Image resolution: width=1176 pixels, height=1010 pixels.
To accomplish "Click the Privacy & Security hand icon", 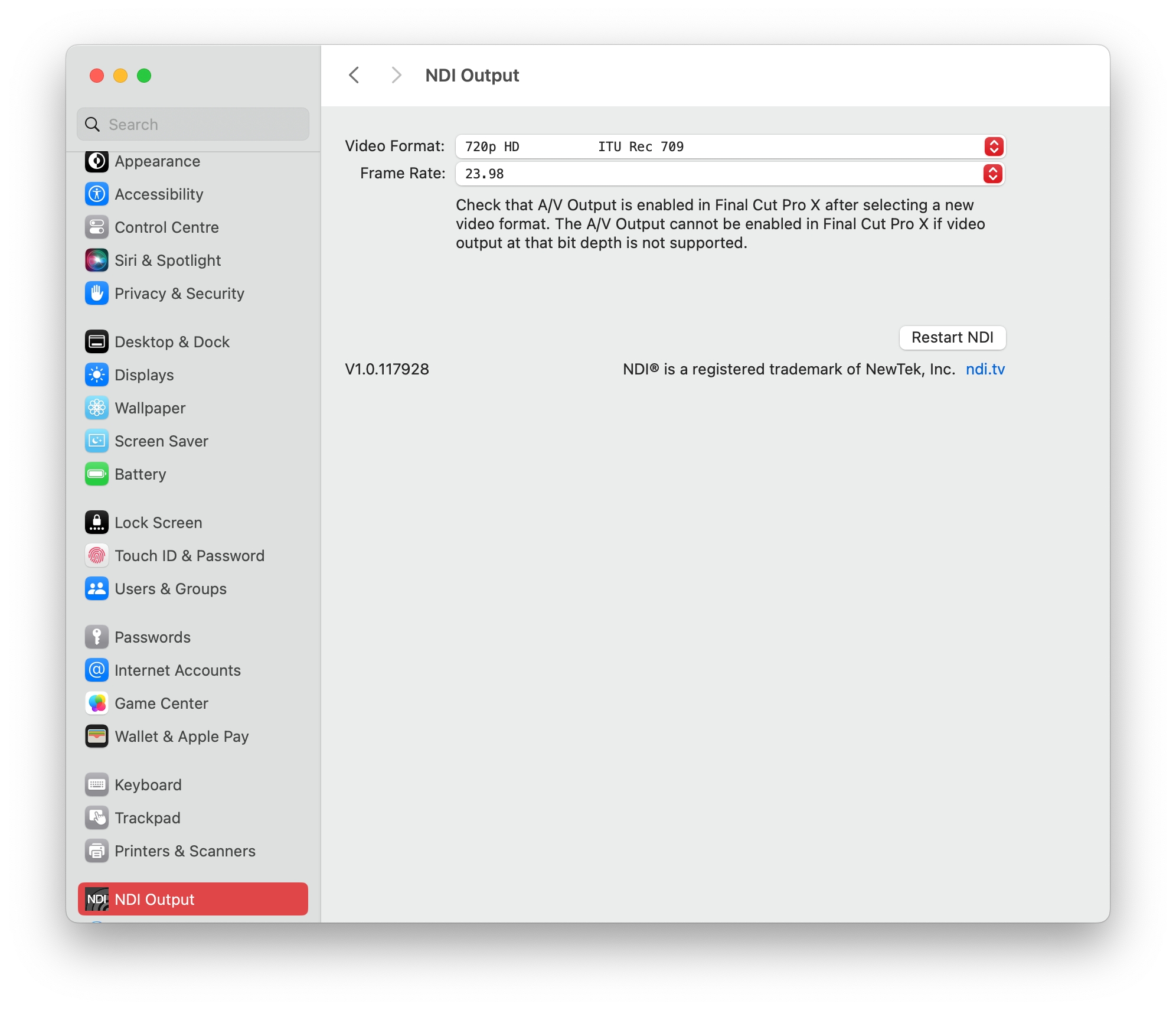I will click(x=97, y=294).
